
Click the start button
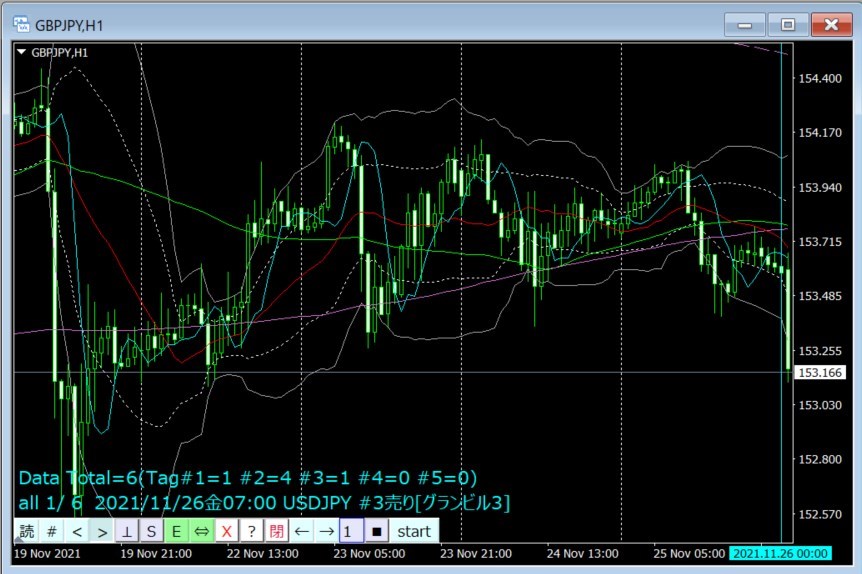[414, 531]
